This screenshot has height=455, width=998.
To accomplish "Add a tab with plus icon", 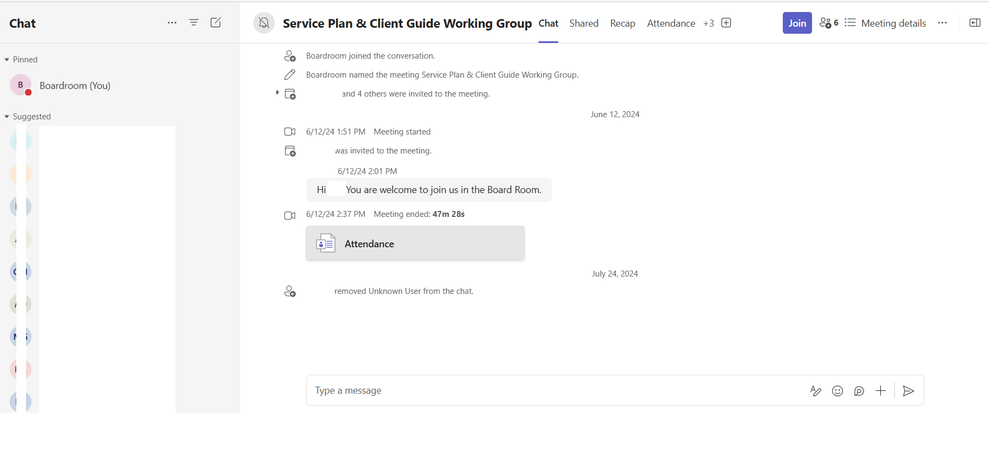I will point(727,23).
